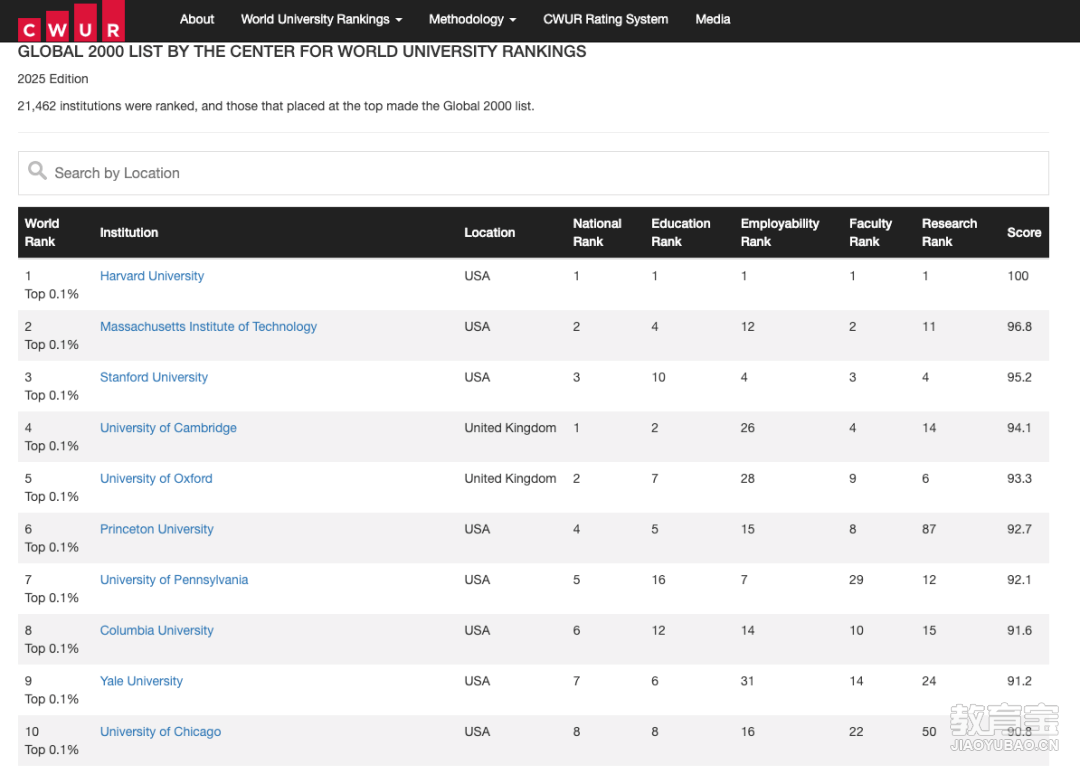Open Yale University link
Screen dimensions: 1080x774
142,681
